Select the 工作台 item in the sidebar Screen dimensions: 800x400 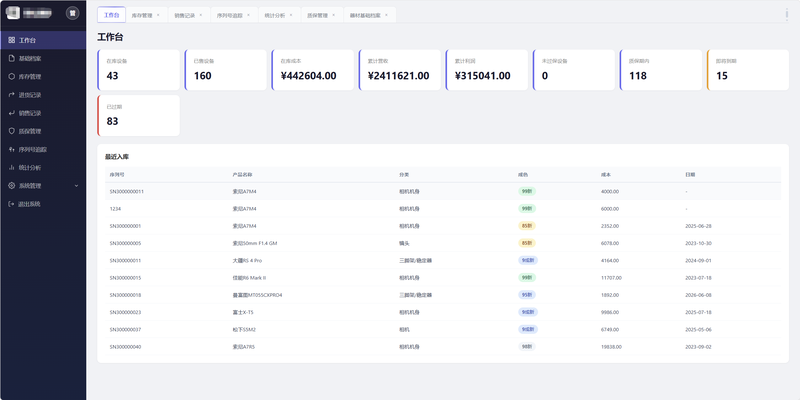(x=43, y=40)
